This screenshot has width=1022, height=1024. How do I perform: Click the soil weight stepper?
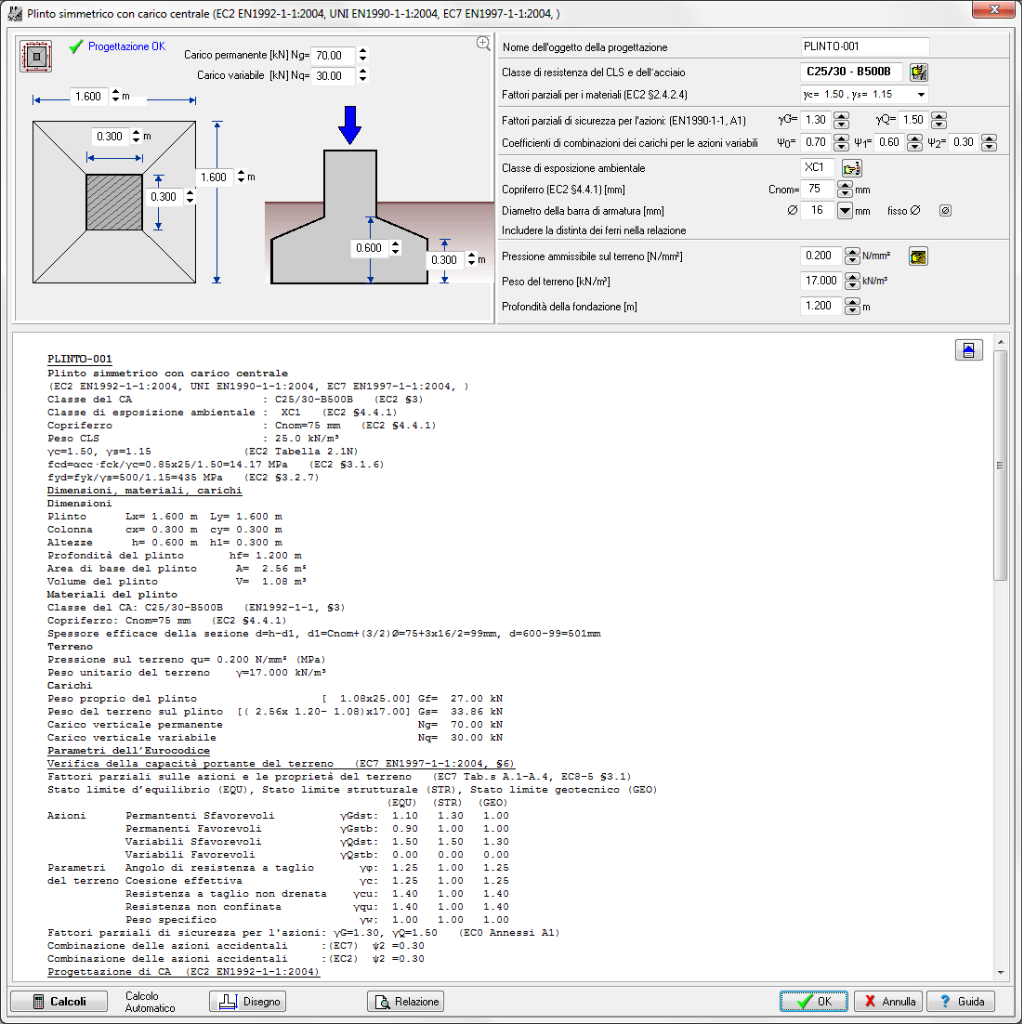[x=852, y=281]
